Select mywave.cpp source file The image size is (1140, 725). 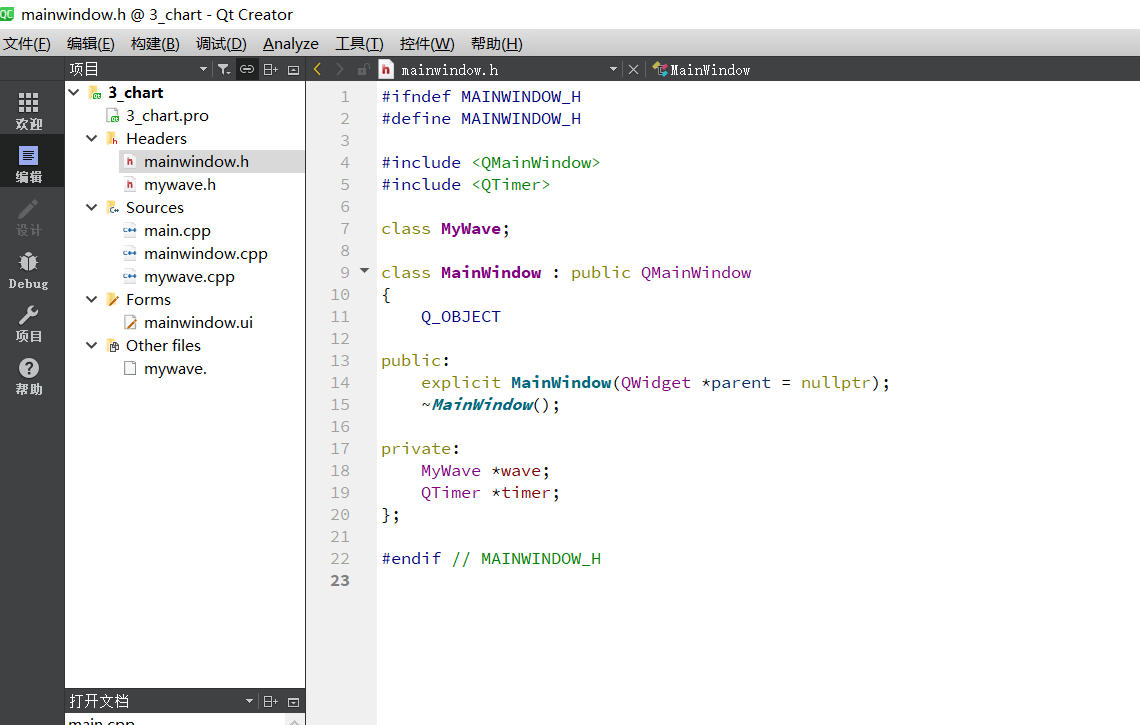pos(189,276)
